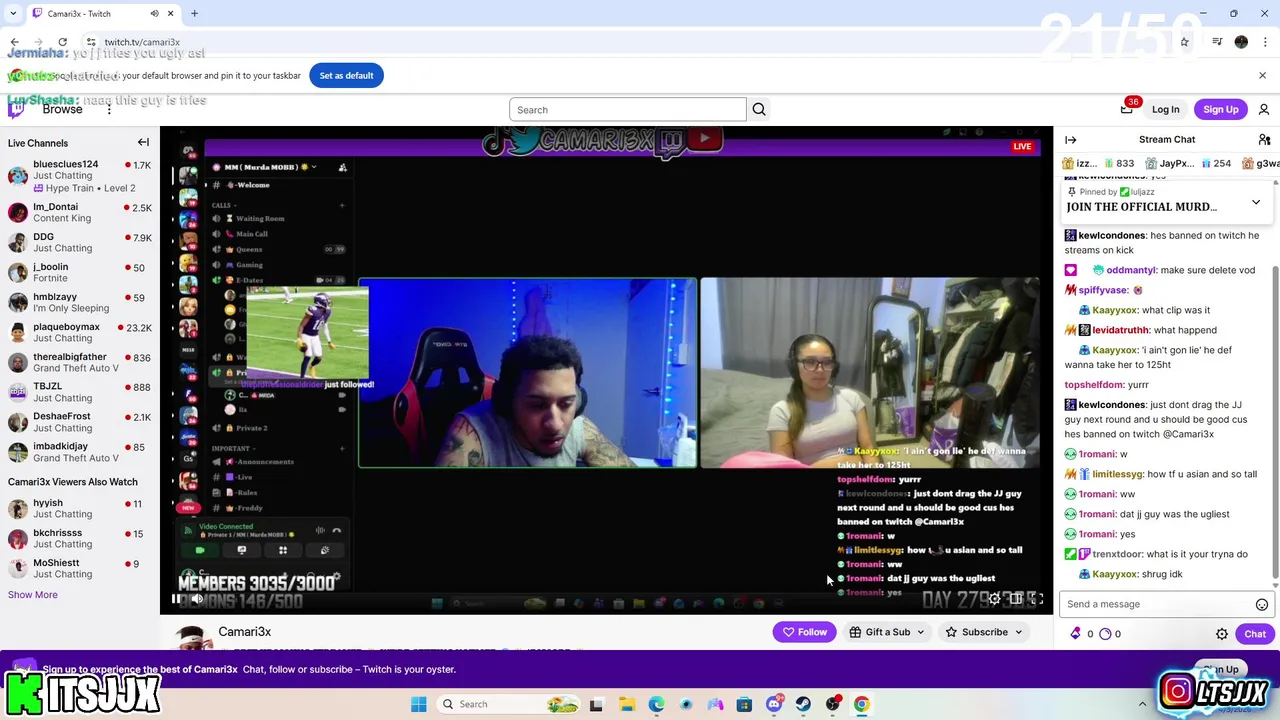This screenshot has height=720, width=1280.
Task: Click username trenxtdoor in chat
Action: [x=1118, y=554]
